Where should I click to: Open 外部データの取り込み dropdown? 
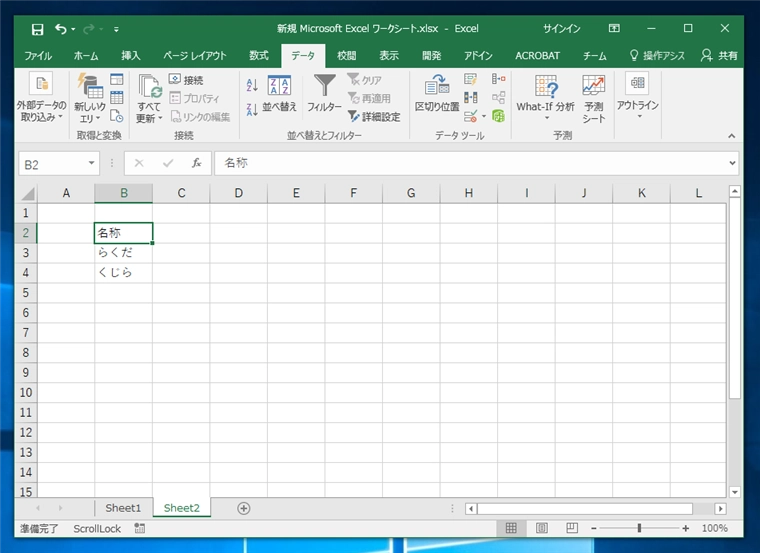pos(41,97)
